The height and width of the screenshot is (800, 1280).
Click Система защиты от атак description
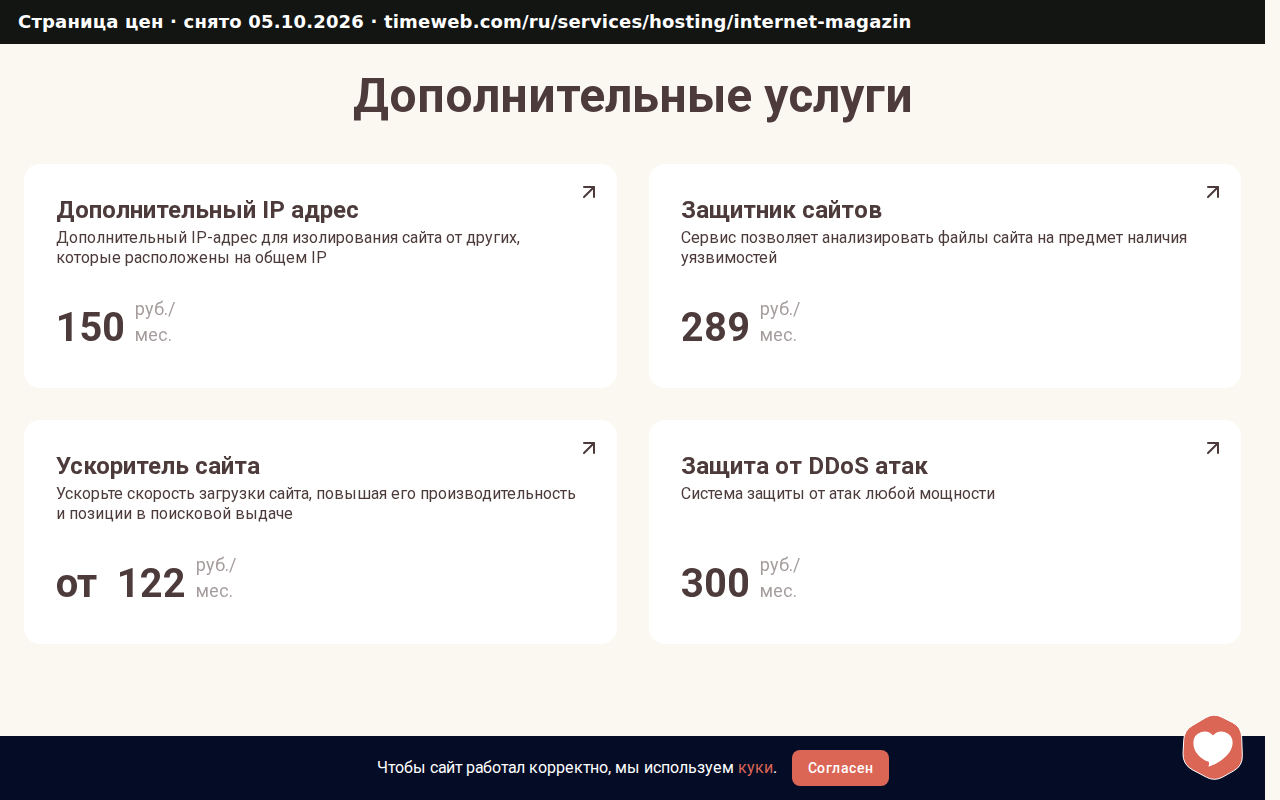click(838, 494)
